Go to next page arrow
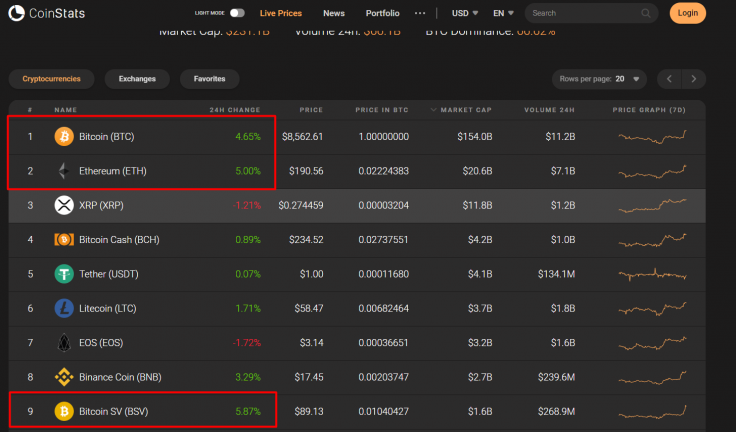 pos(694,79)
